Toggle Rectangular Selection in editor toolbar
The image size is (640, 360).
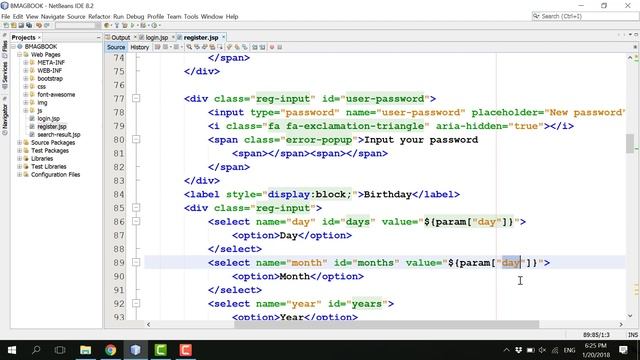pos(220,47)
